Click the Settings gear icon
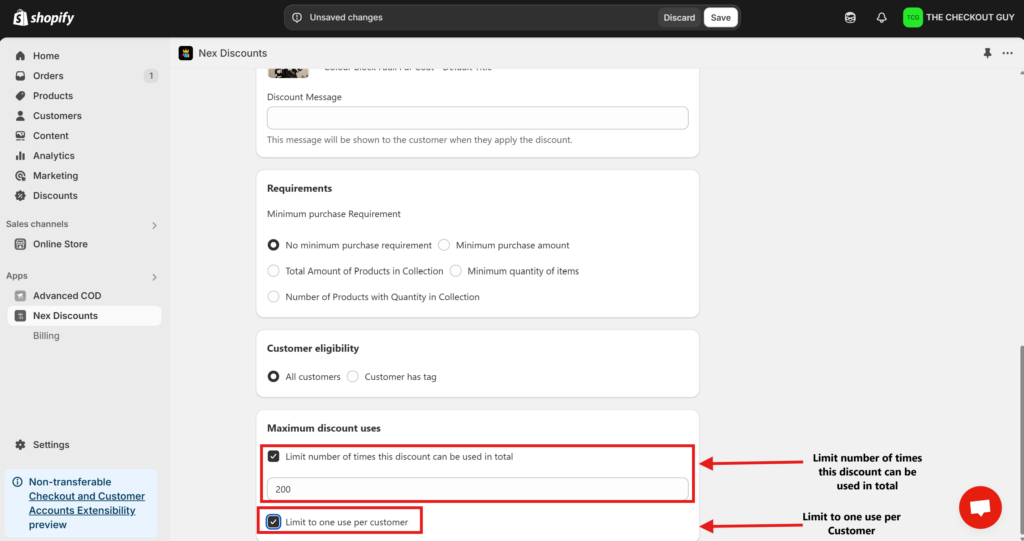Screen dimensions: 1024x541 (20, 444)
